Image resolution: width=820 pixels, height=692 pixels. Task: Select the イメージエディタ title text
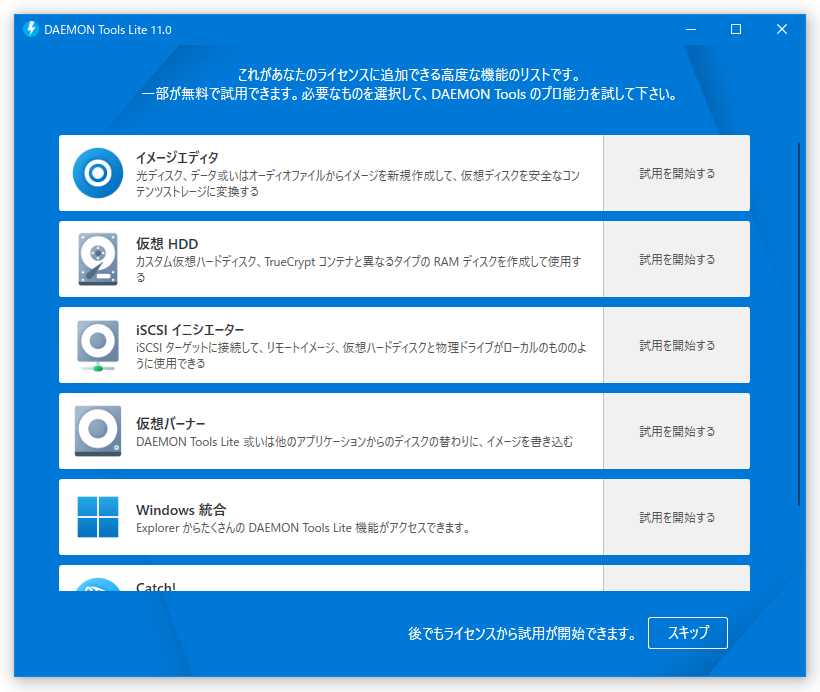pos(177,157)
